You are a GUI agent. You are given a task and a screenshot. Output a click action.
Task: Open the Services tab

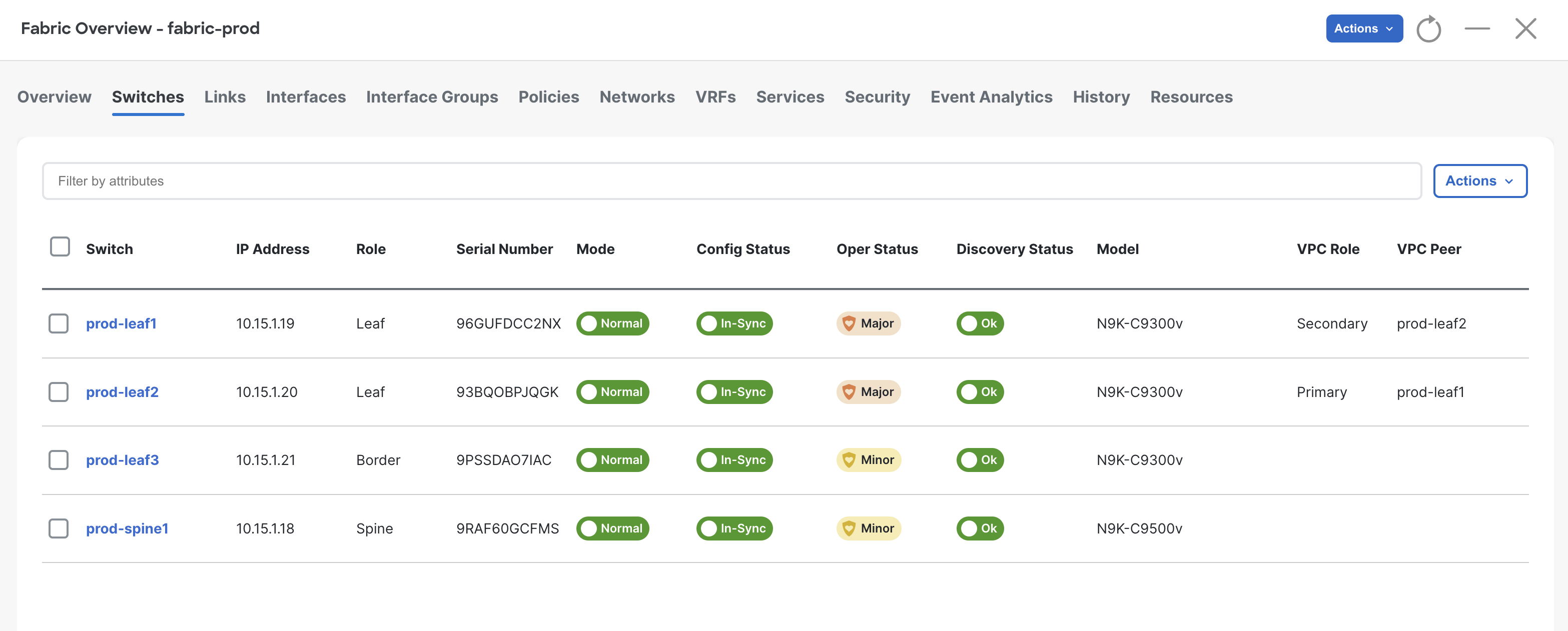790,96
